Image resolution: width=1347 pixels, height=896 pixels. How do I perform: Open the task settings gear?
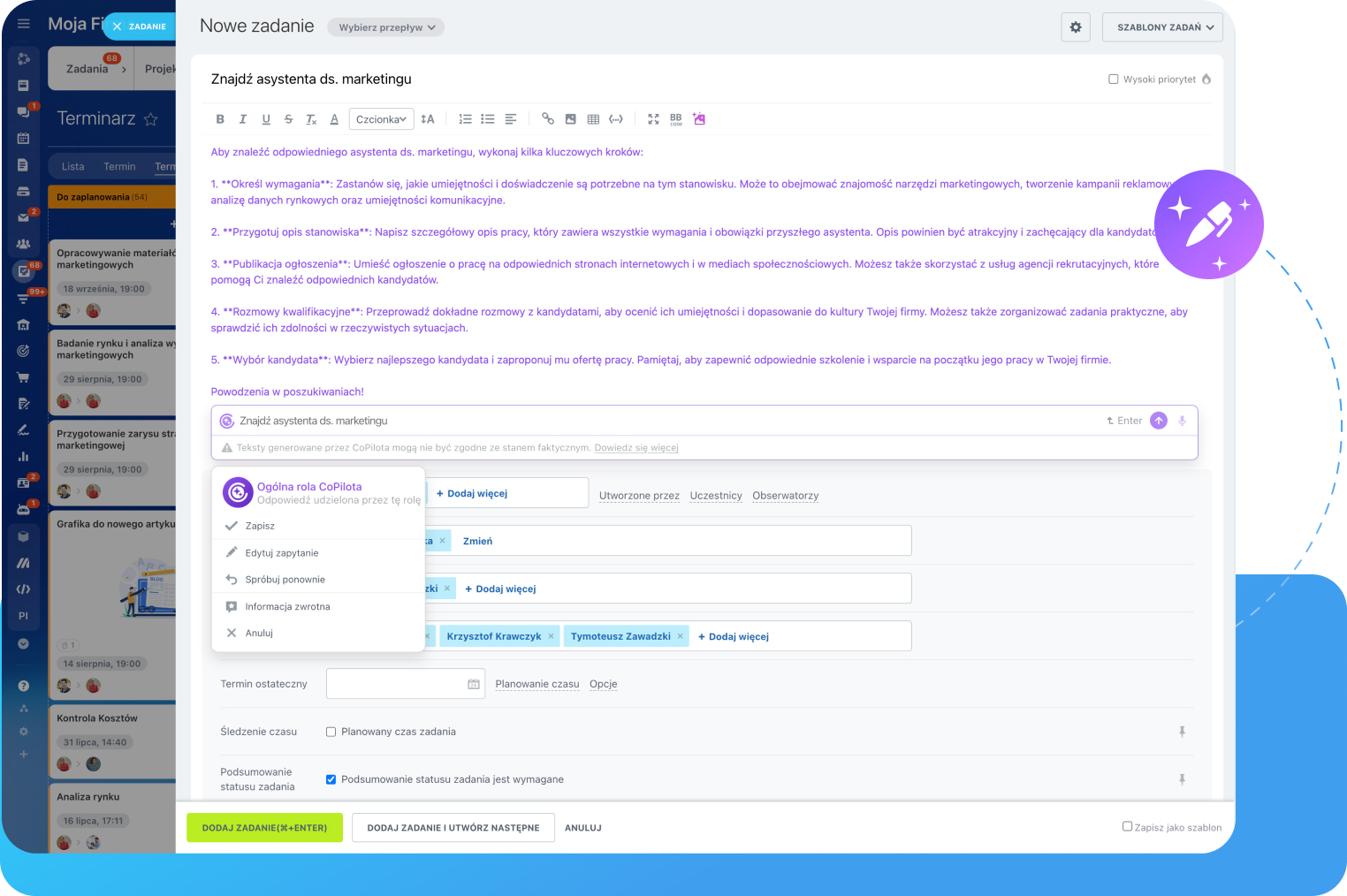(1075, 27)
